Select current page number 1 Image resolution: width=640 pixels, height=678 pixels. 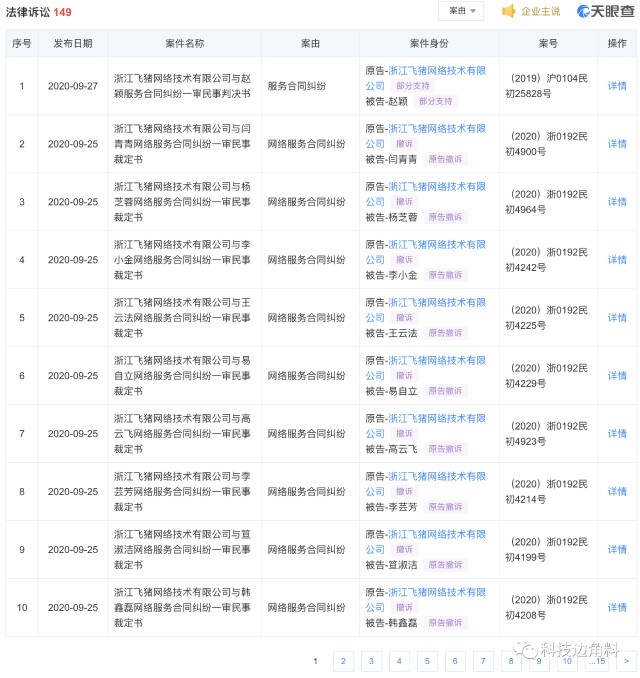tap(315, 661)
